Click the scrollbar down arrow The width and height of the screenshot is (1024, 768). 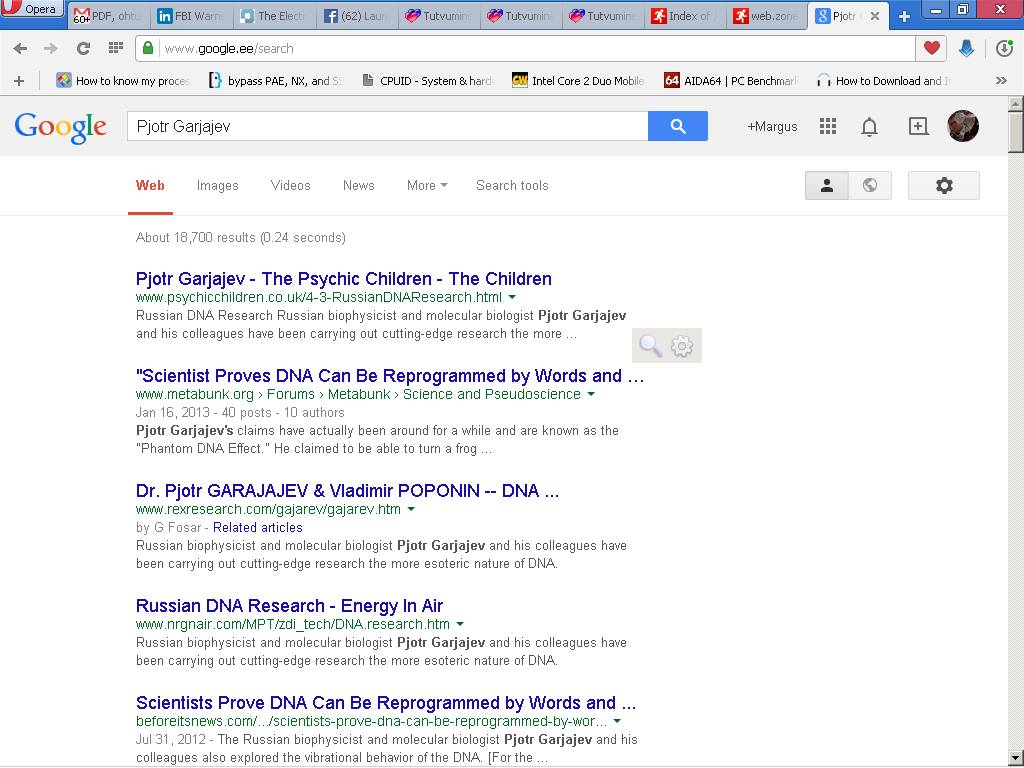(x=1016, y=758)
